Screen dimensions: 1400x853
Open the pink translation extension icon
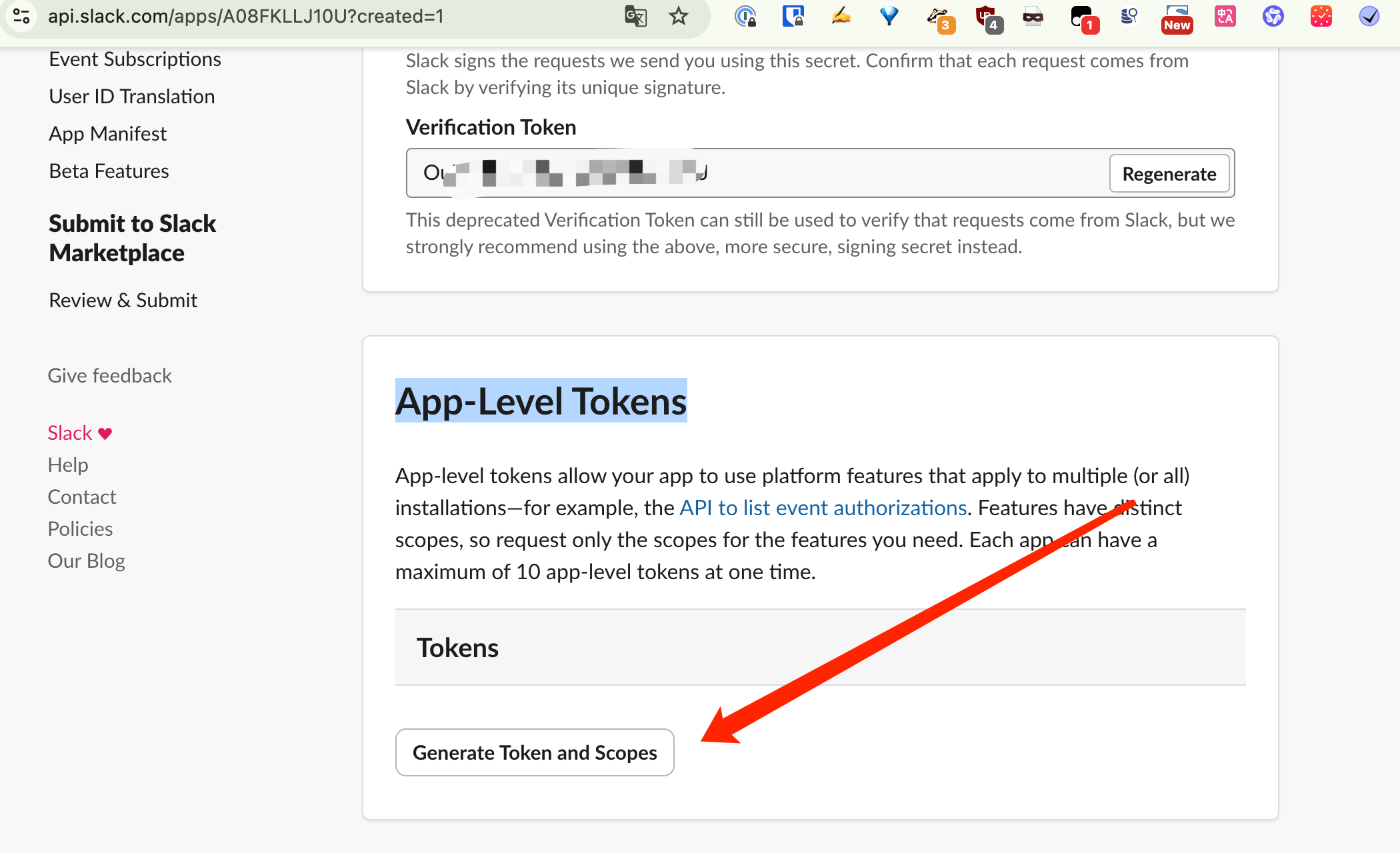pyautogui.click(x=1225, y=17)
